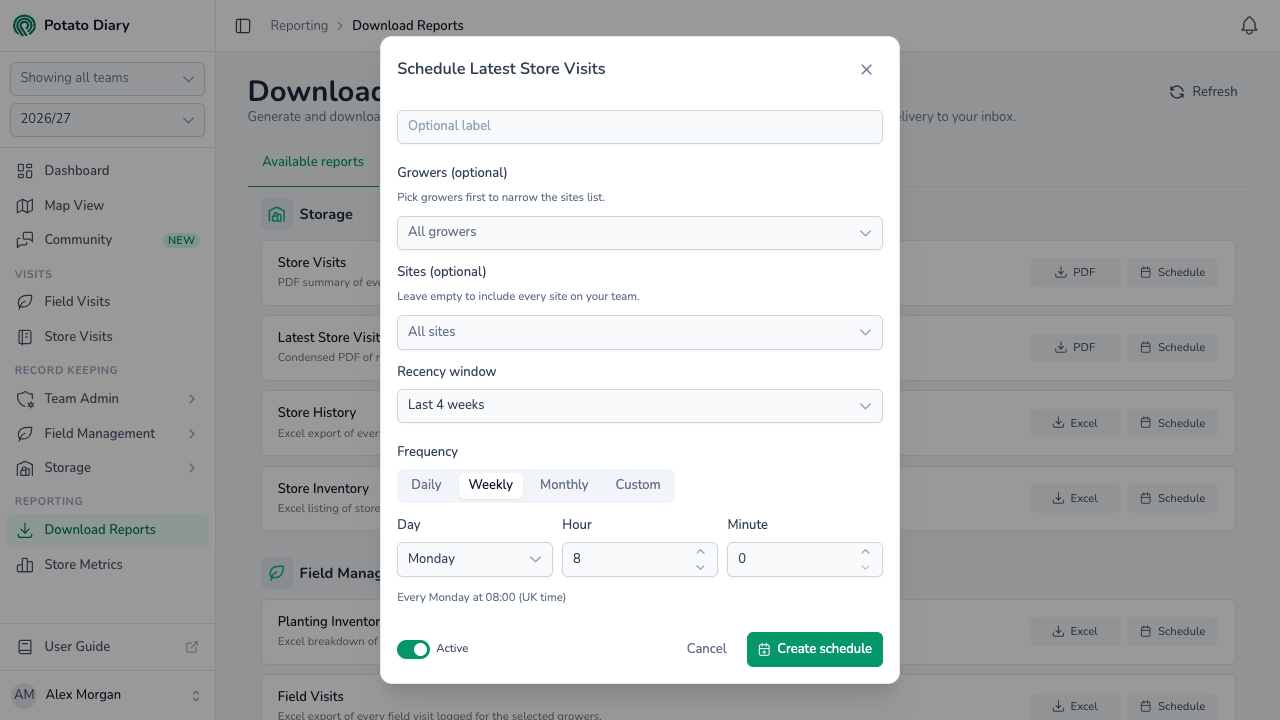
Task: Open the User Guide external link
Action: point(108,647)
